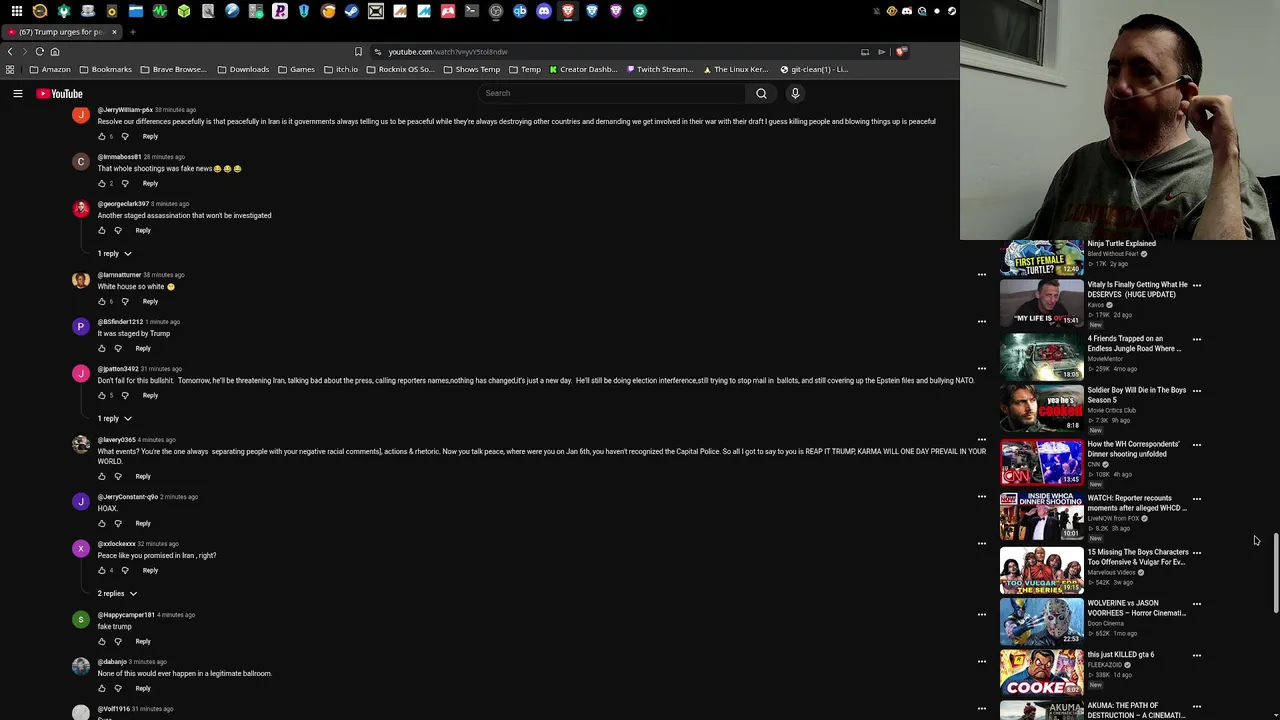The width and height of the screenshot is (1280, 720).
Task: Open Brave Shields lion icon in the address bar
Action: point(901,51)
